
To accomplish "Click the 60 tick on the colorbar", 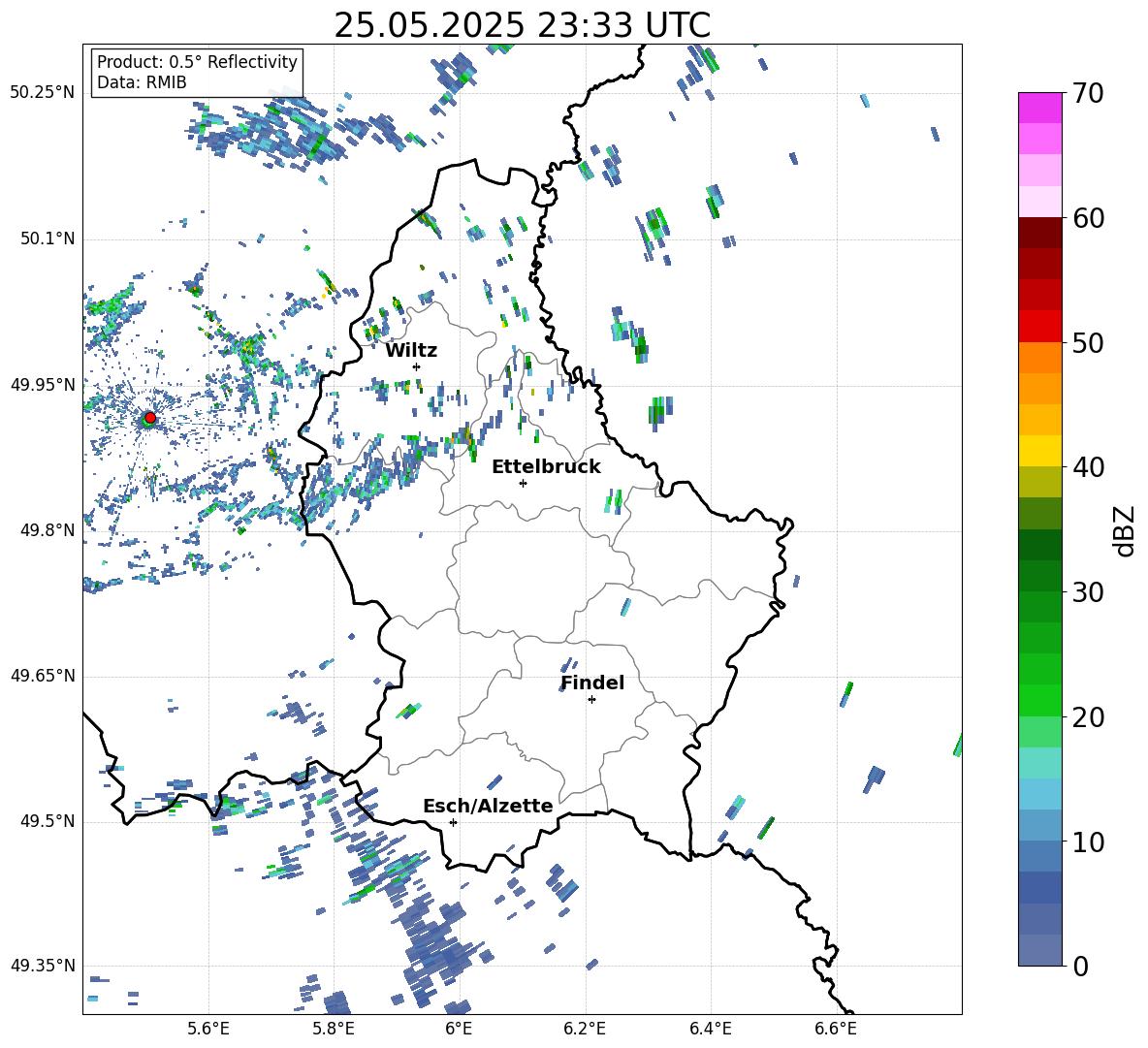I will 1088,218.
